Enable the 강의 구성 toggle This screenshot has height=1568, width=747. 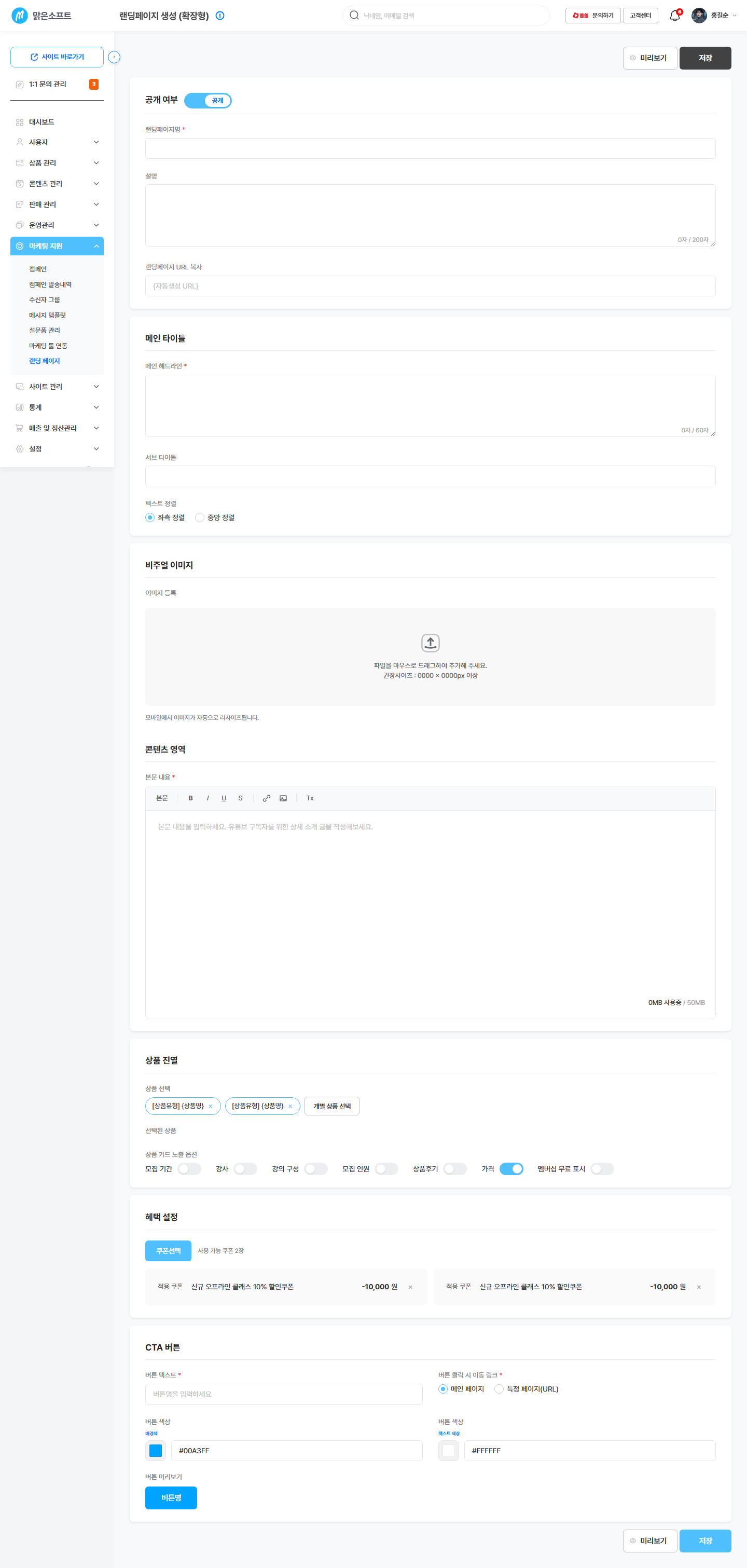coord(316,1169)
